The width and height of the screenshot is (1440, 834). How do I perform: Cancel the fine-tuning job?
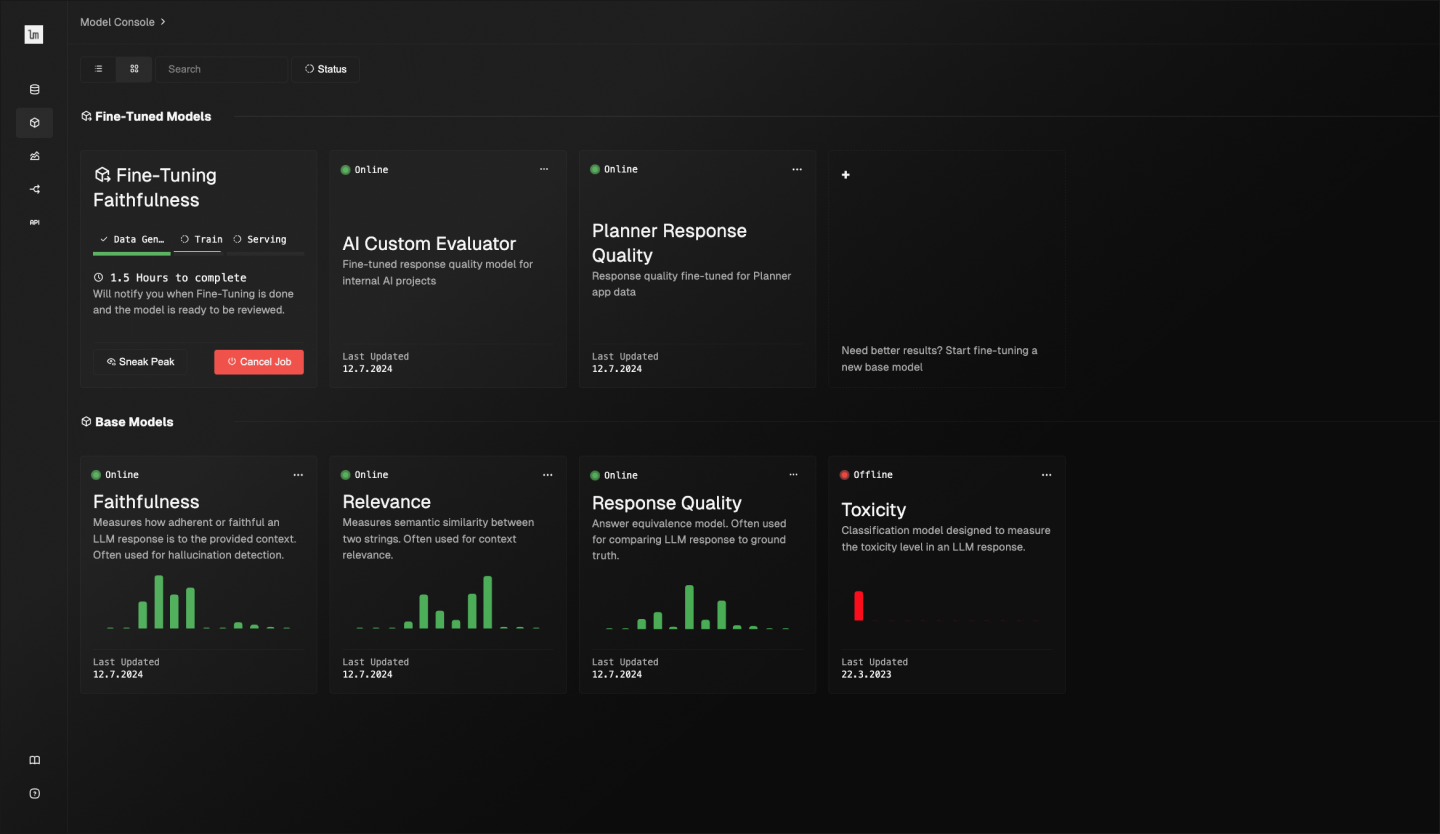259,362
